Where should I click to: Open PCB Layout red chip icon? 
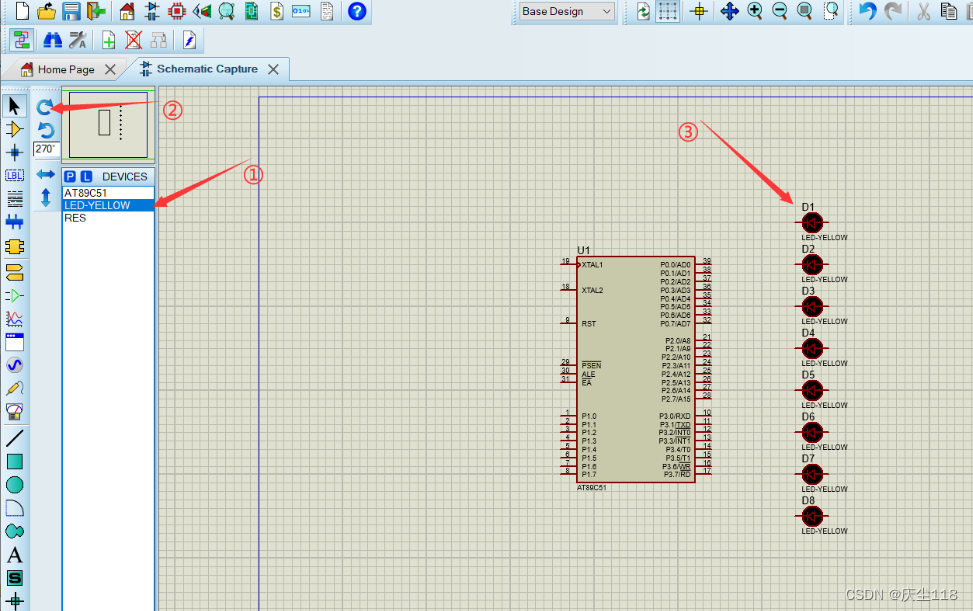(x=177, y=11)
